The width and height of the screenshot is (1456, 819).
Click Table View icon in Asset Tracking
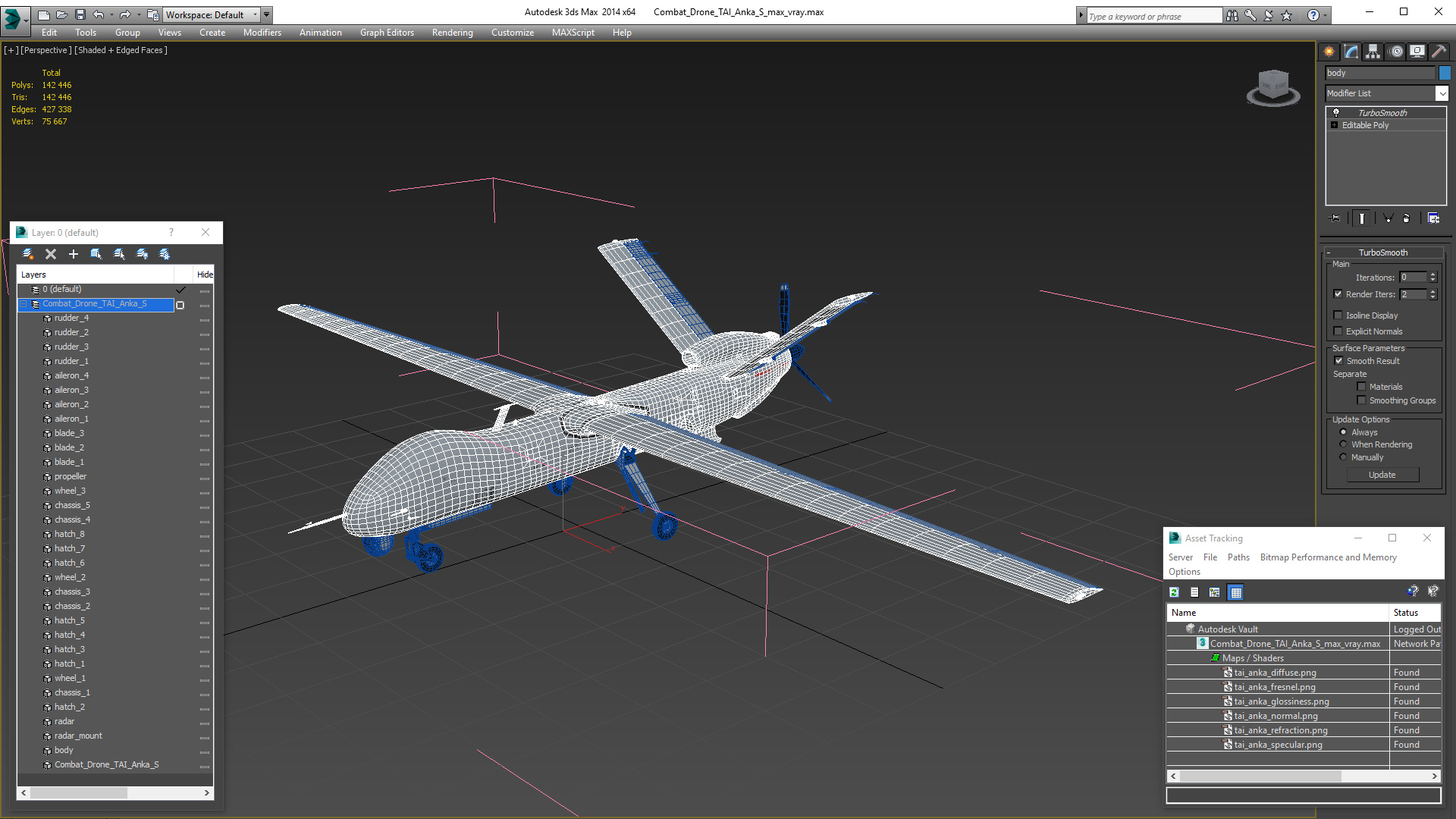coord(1236,592)
